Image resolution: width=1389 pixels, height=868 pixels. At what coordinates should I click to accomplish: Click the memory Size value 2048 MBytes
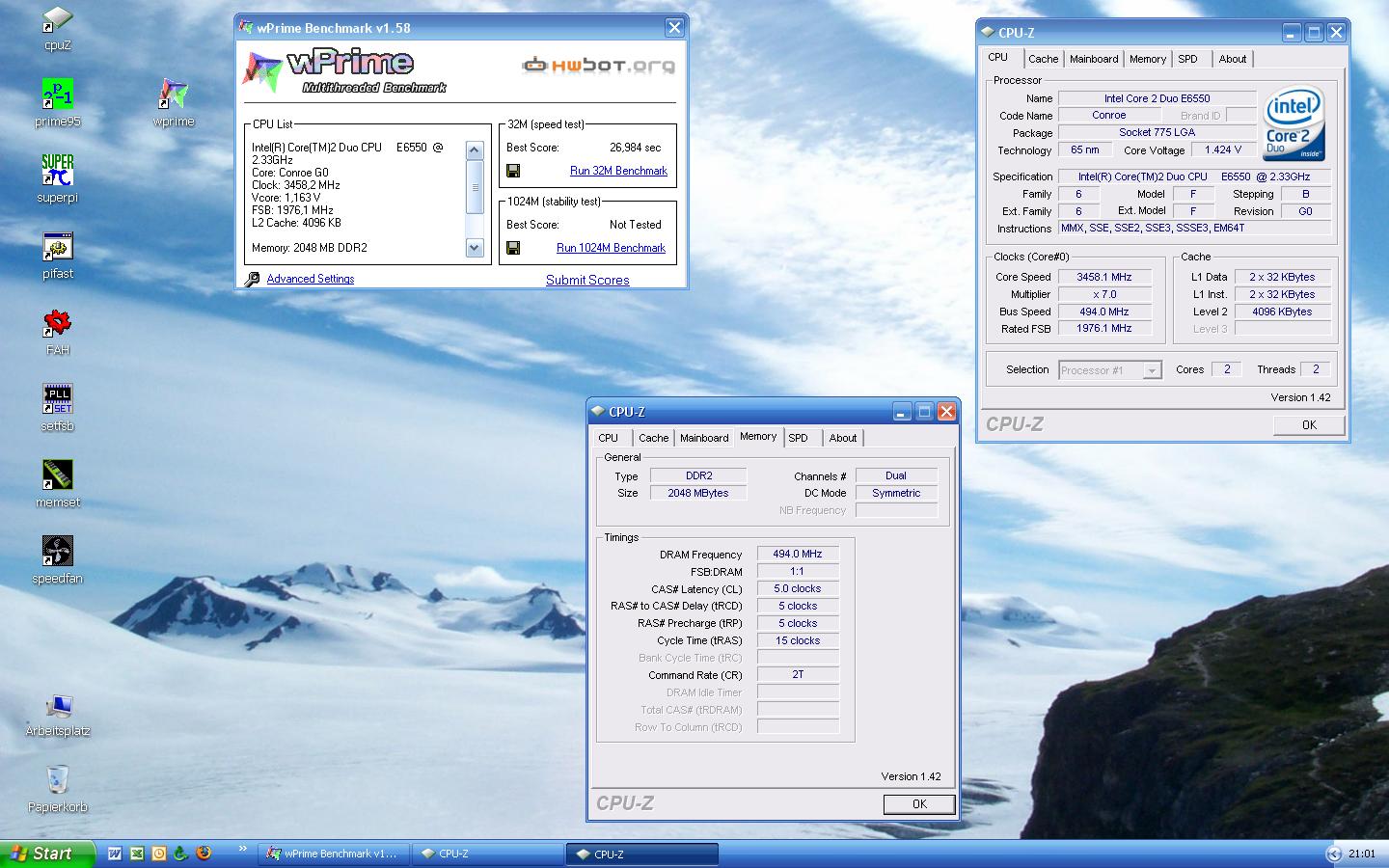(698, 493)
